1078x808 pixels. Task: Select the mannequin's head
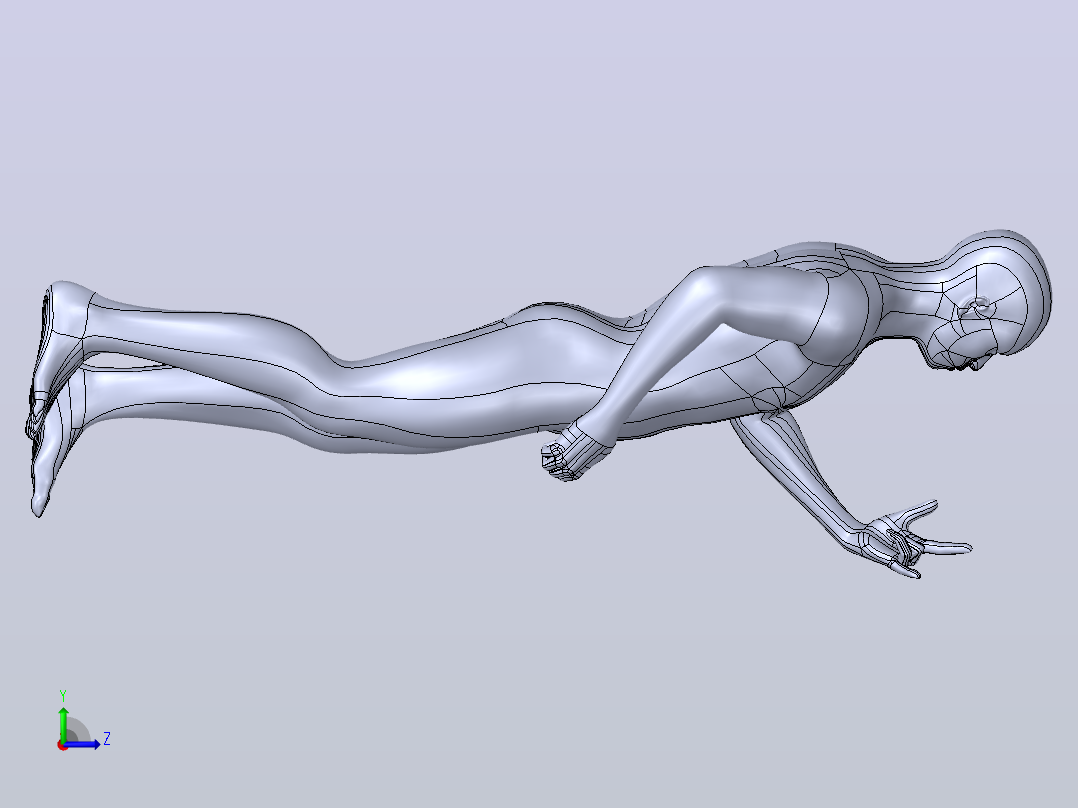[x=990, y=299]
